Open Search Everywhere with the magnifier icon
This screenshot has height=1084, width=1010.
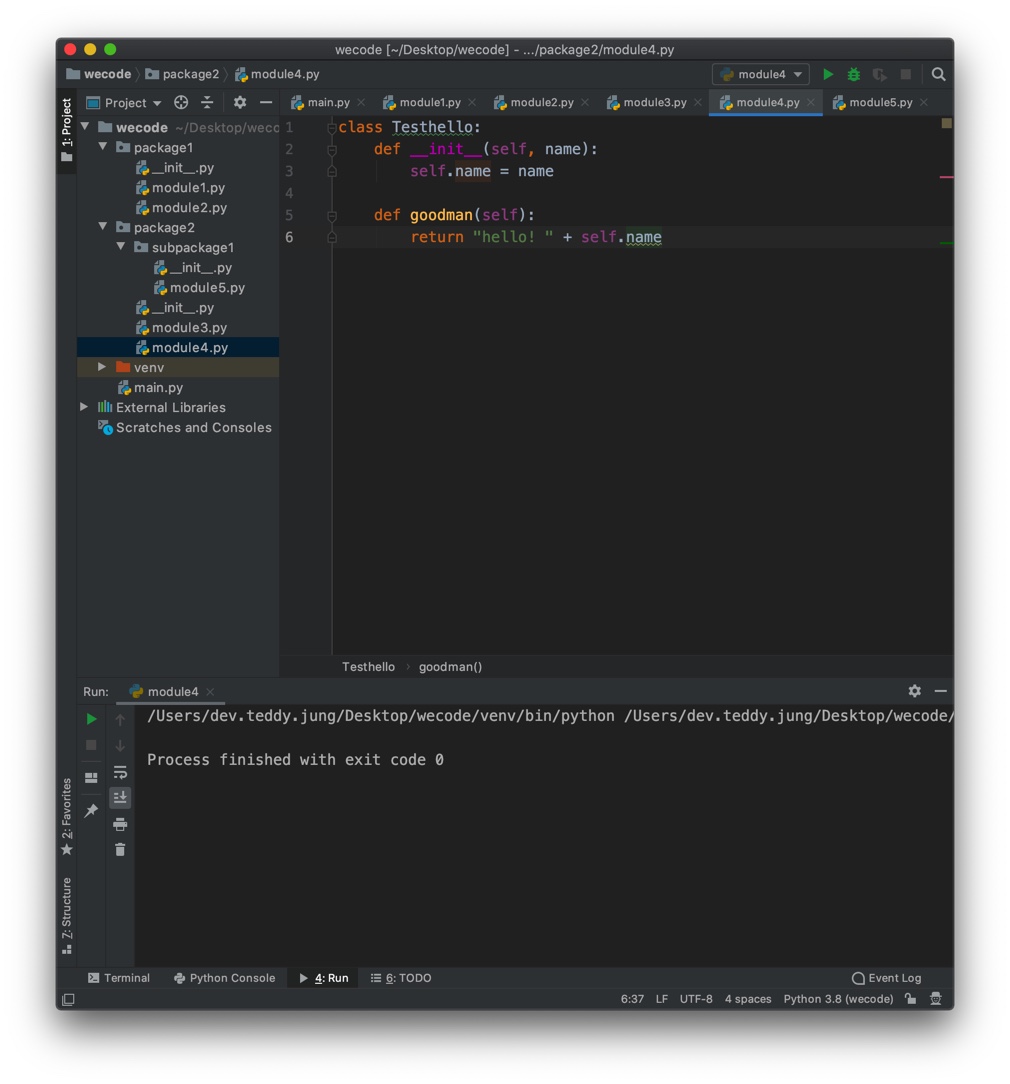pos(938,74)
